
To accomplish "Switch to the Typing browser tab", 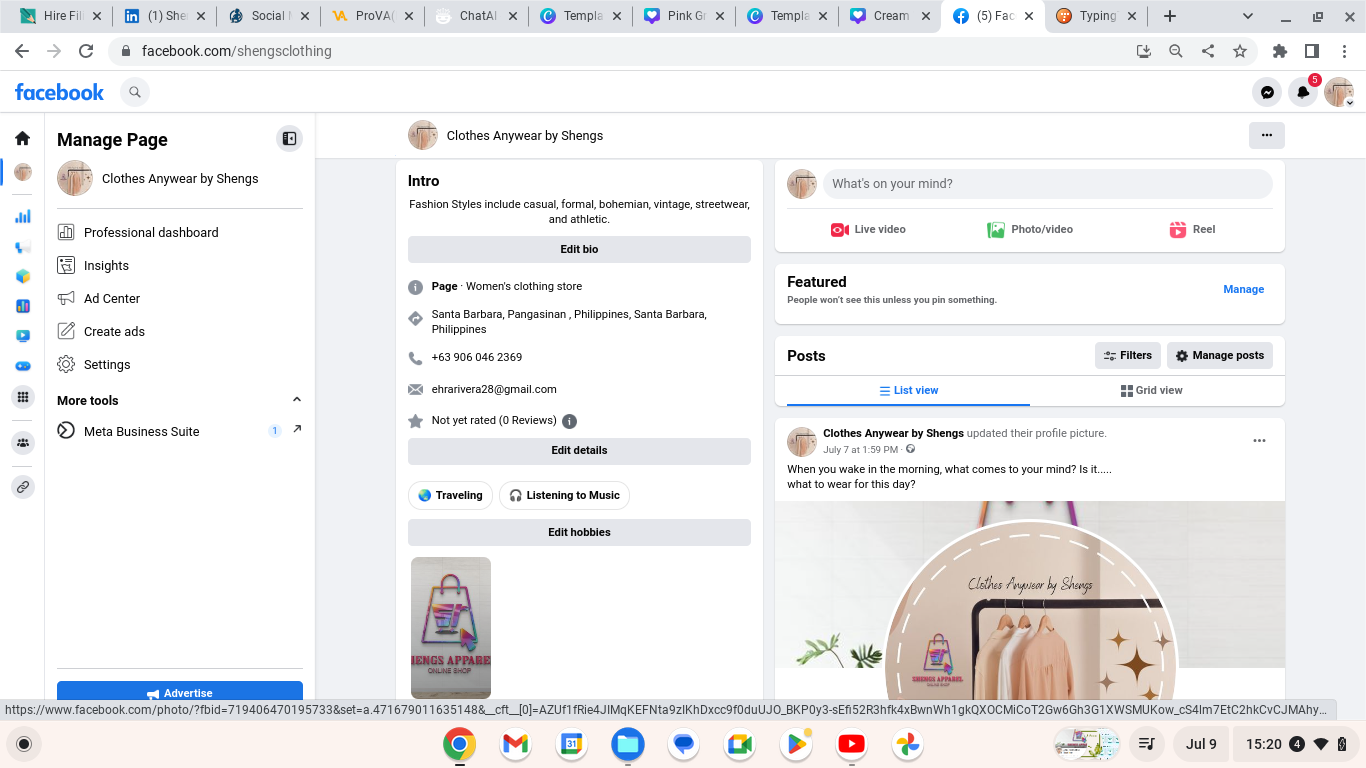I will click(1097, 16).
